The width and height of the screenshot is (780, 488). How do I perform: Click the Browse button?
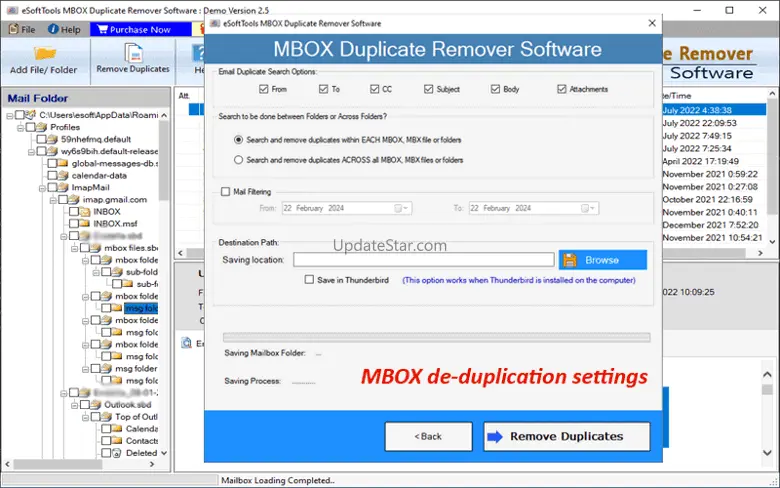[x=602, y=260]
